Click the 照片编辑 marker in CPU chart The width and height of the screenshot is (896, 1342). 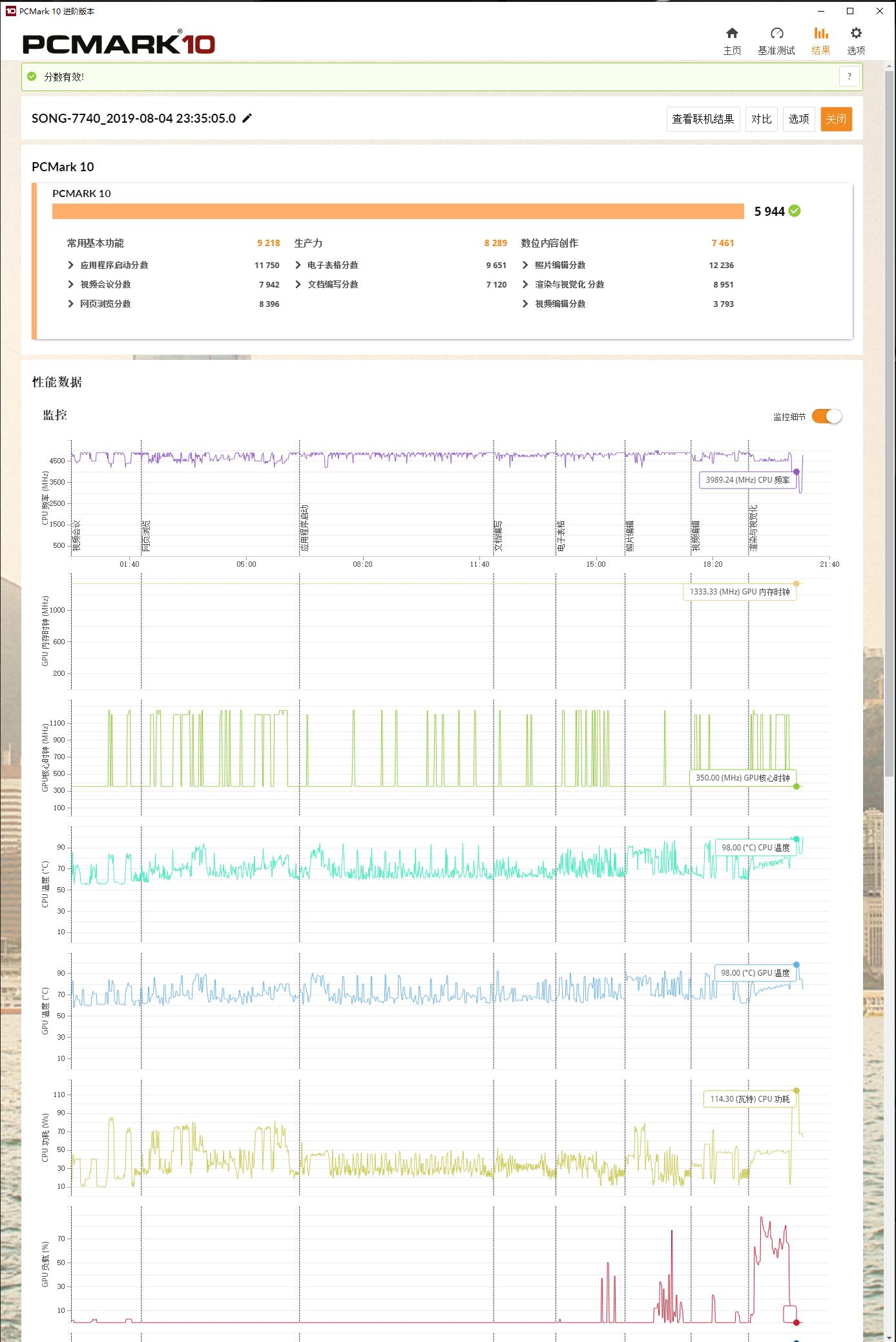tap(630, 535)
